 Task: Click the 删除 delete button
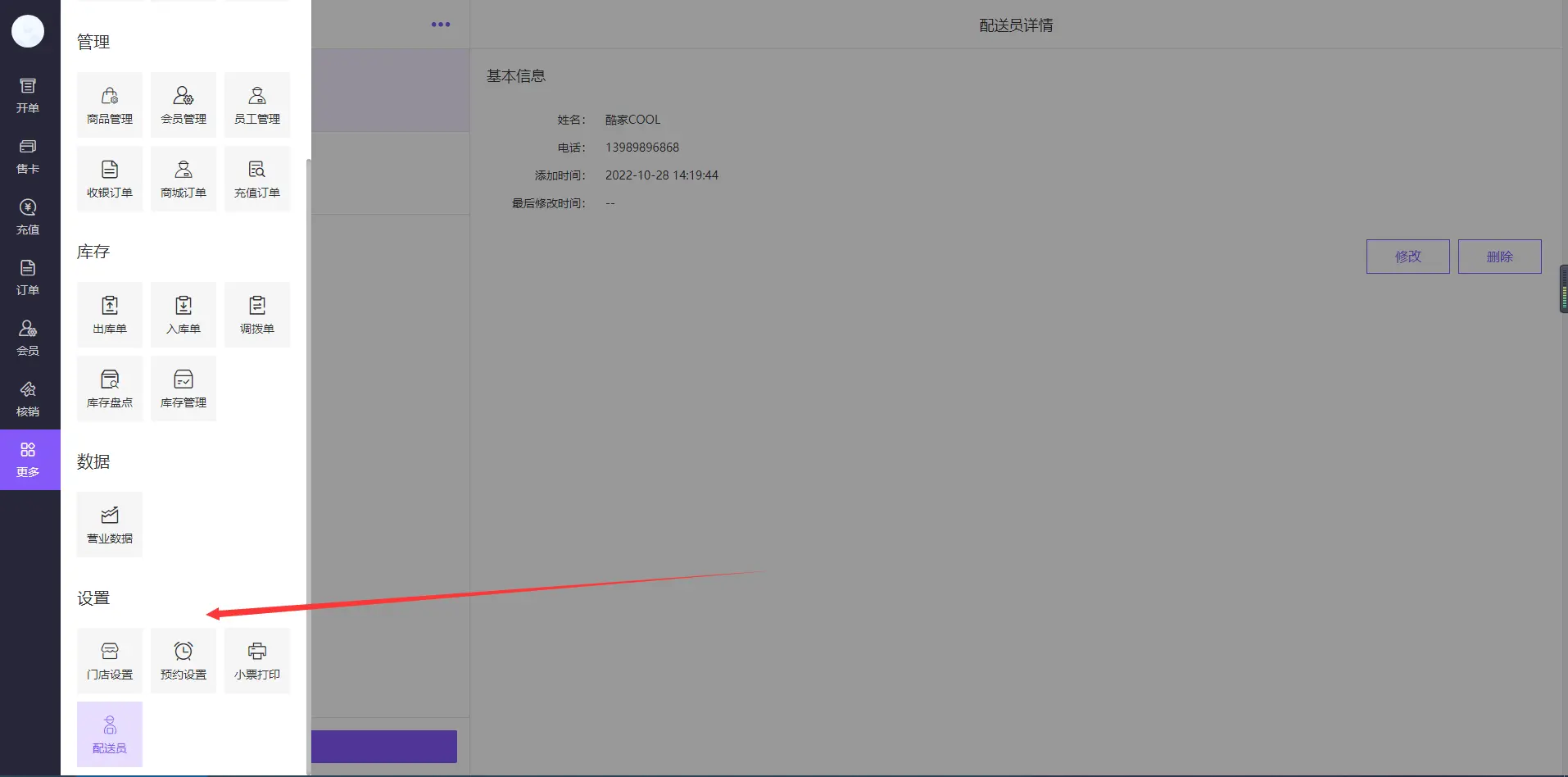(x=1499, y=257)
